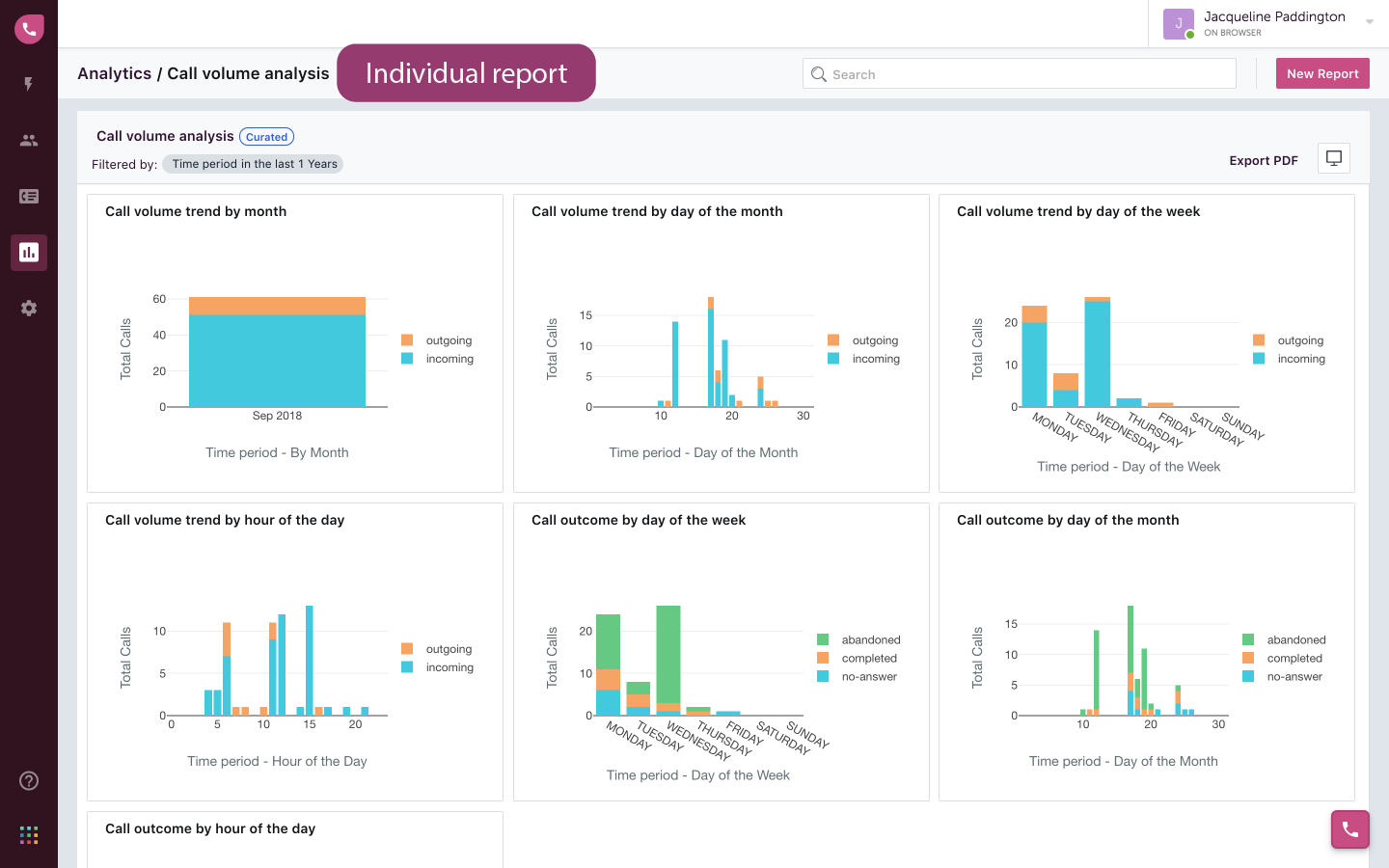Click the incoming color swatch in hourly chart
Image resolution: width=1389 pixels, height=868 pixels.
407,666
